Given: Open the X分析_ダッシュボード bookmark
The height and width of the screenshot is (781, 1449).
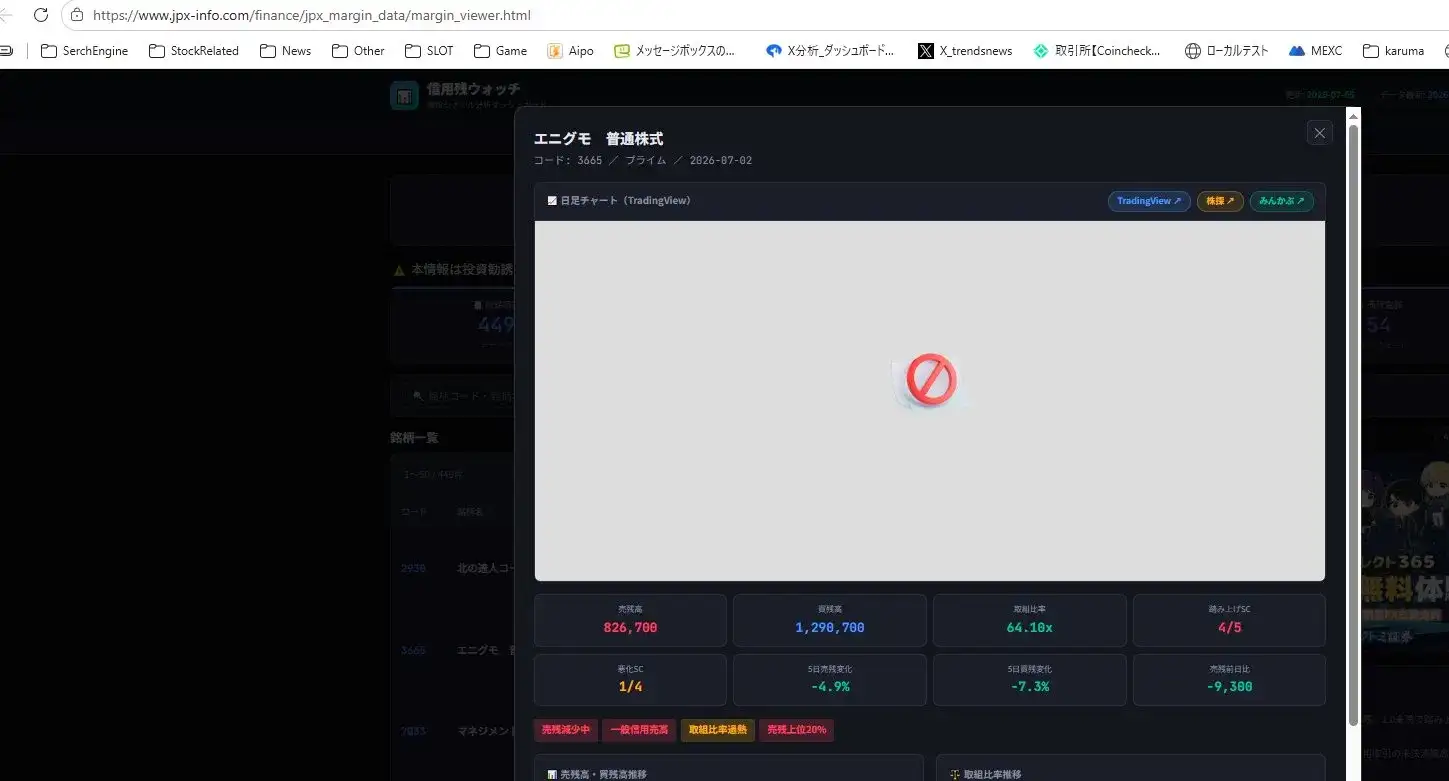Looking at the screenshot, I should (x=830, y=51).
